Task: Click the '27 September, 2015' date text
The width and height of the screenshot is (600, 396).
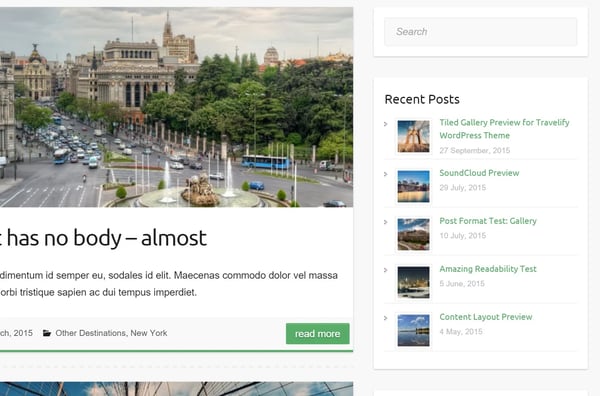Action: 474,150
